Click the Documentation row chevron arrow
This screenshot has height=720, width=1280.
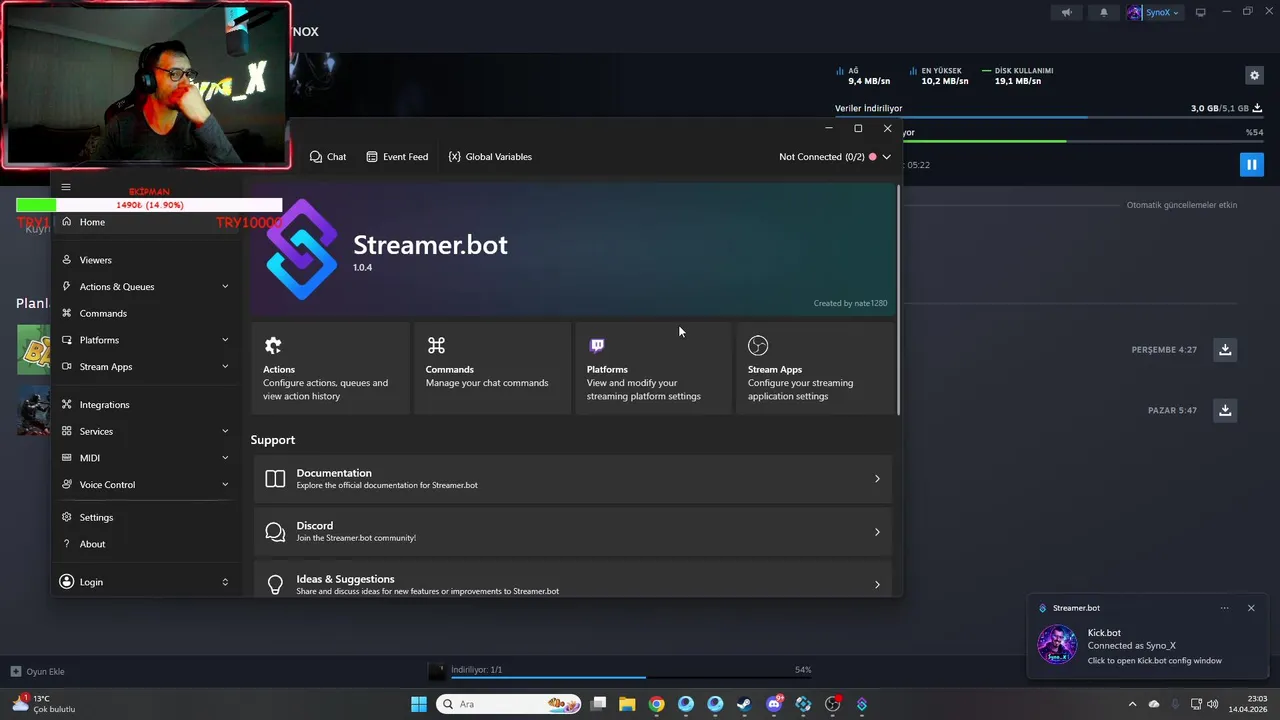877,479
